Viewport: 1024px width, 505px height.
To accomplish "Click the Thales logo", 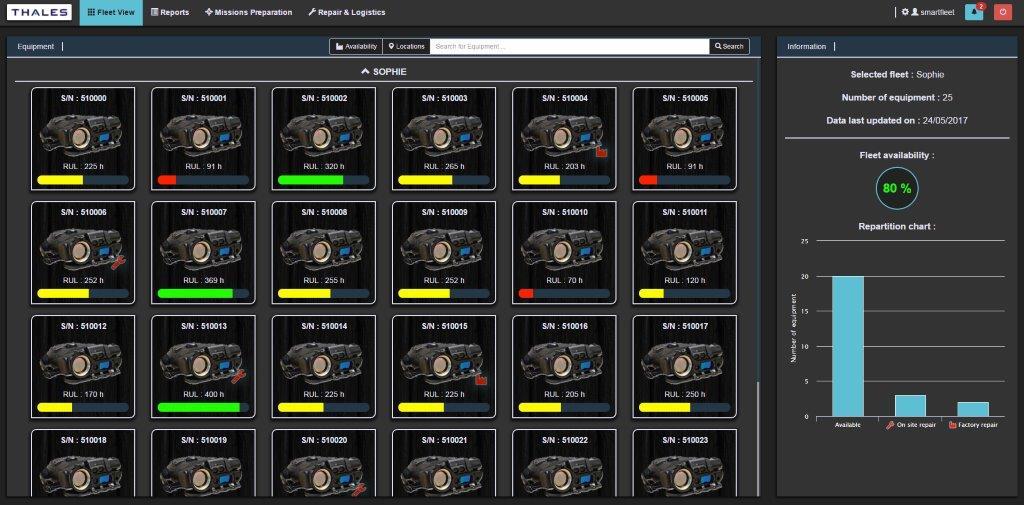I will [x=40, y=12].
